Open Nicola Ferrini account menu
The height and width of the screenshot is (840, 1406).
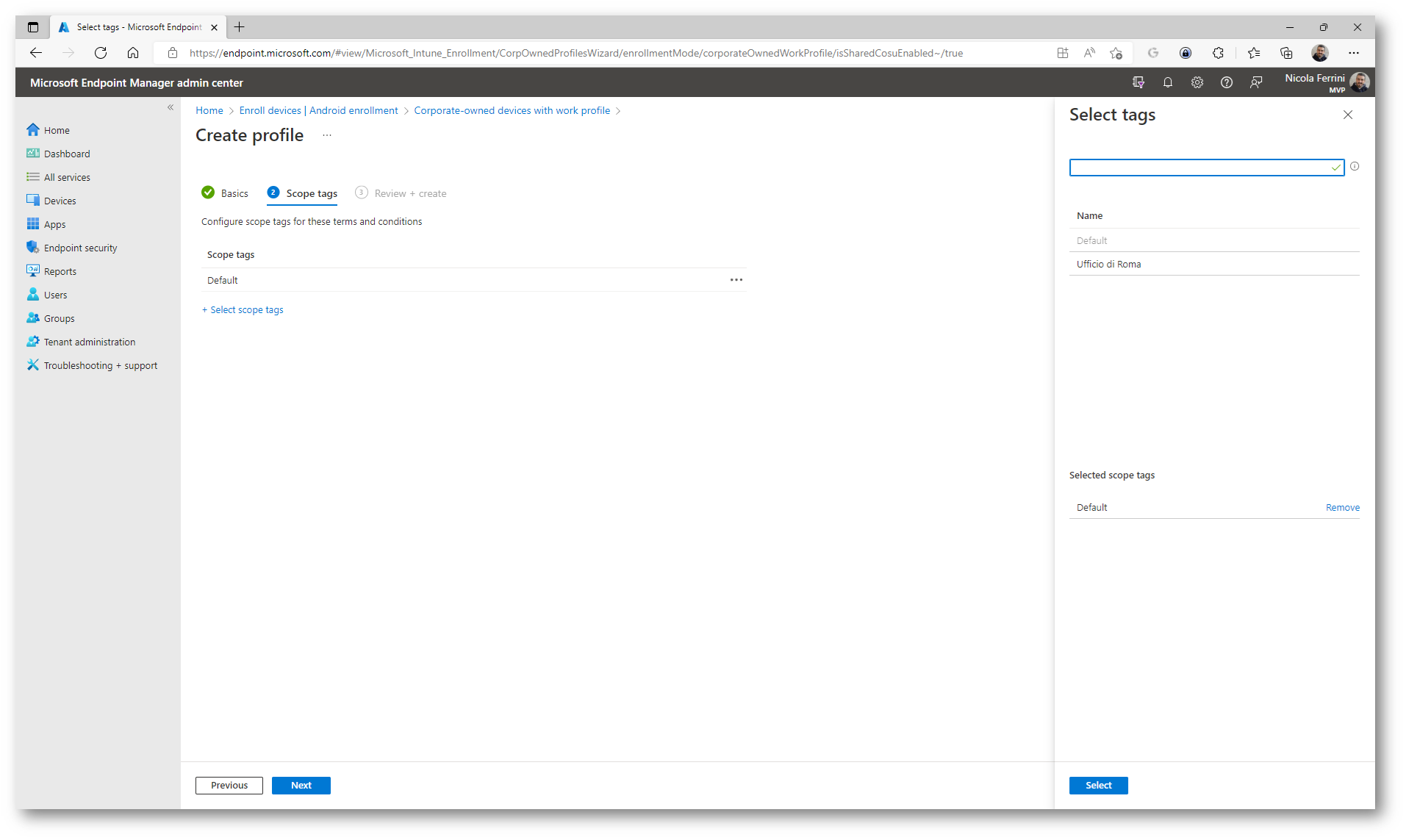click(x=1327, y=82)
